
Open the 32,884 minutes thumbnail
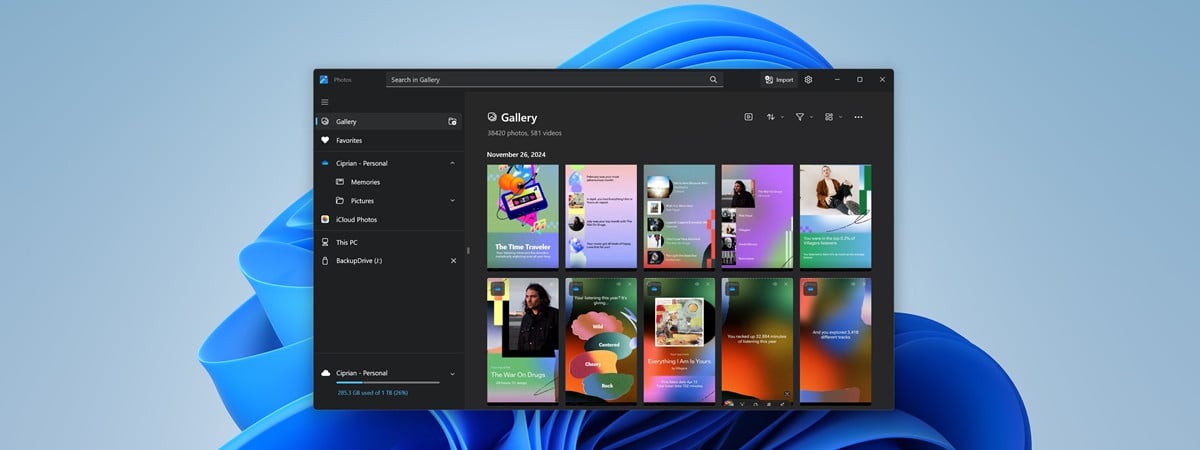(757, 341)
